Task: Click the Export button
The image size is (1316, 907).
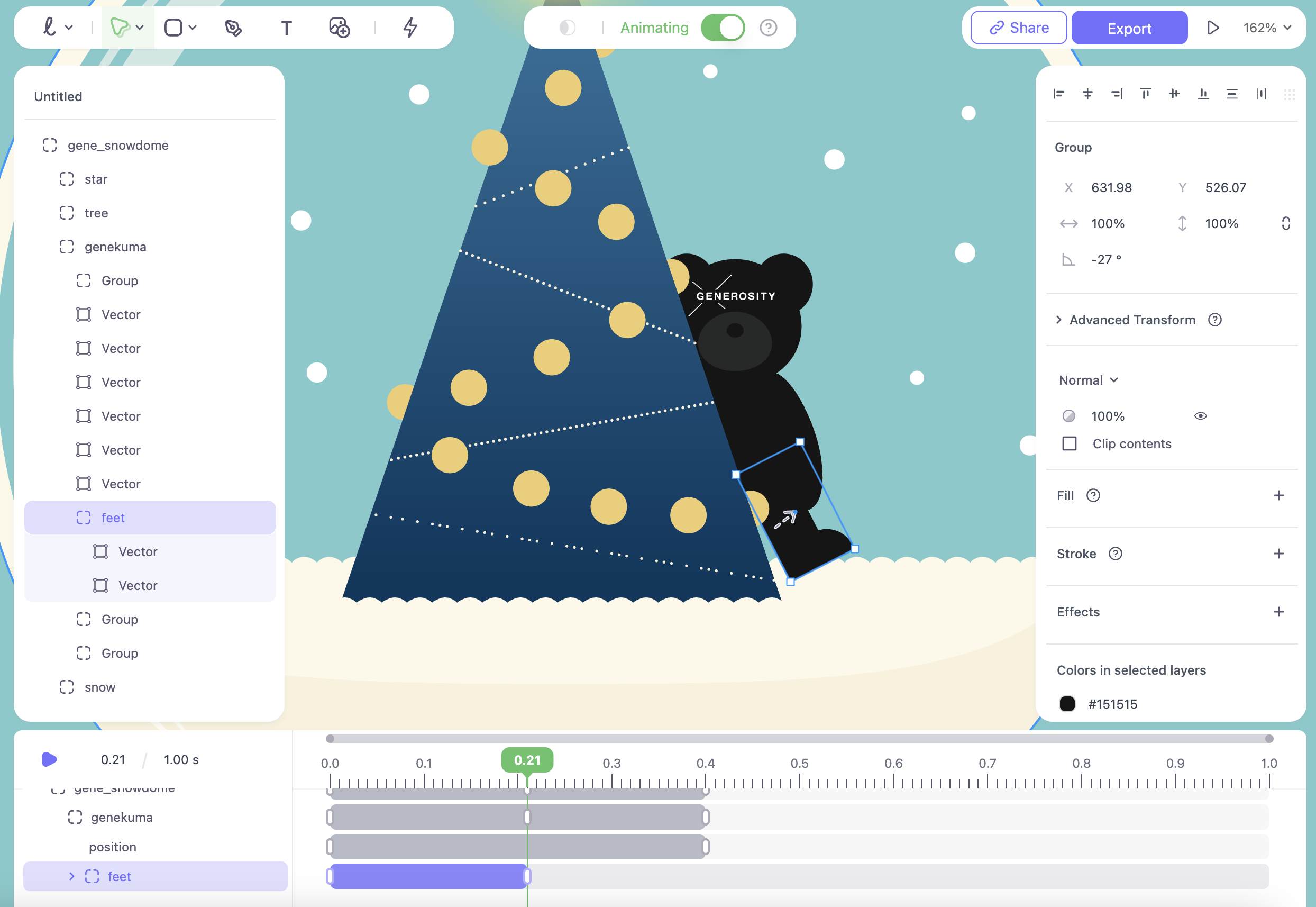Action: click(1129, 28)
